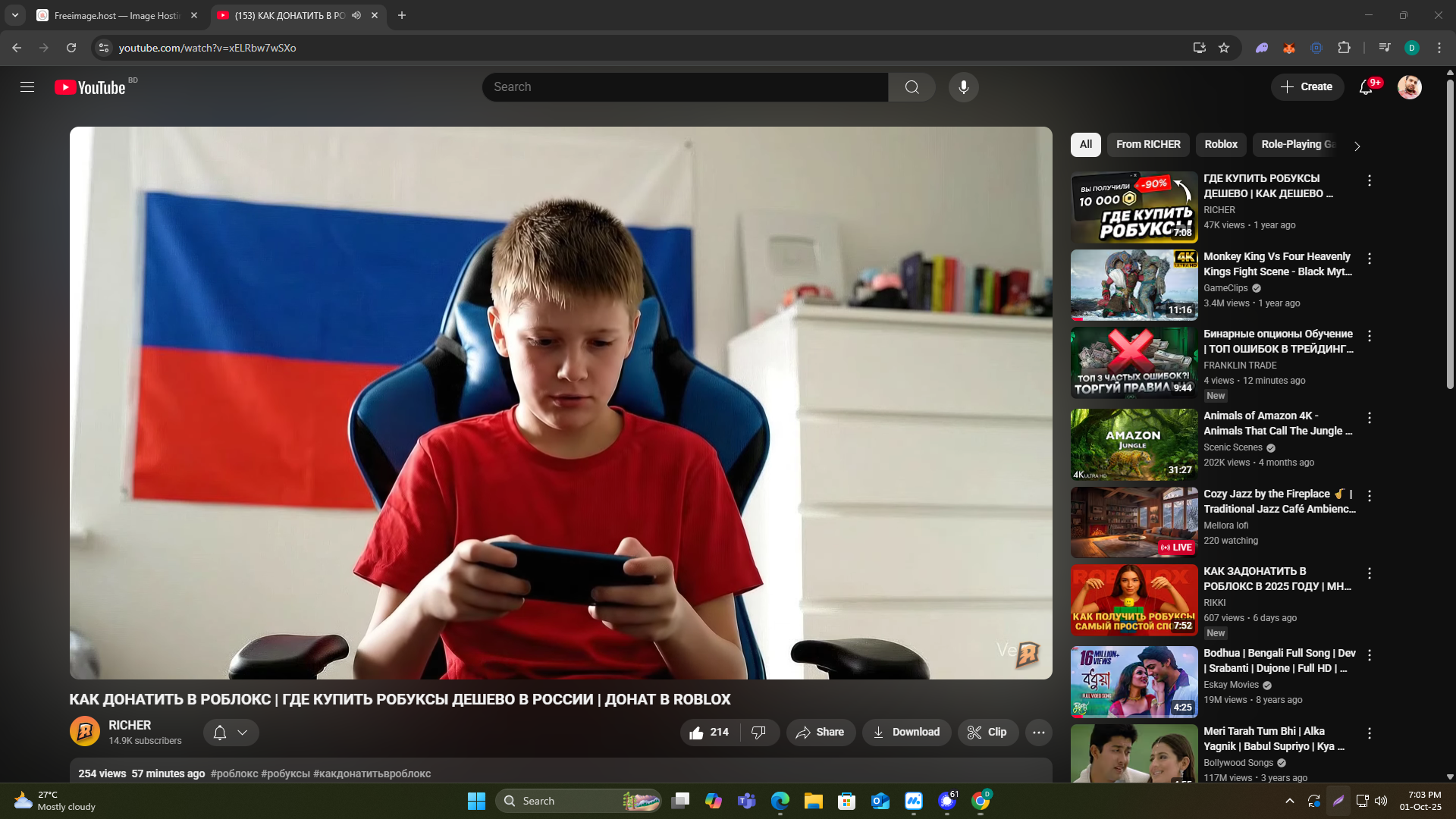
Task: Bookmark this page with the star icon
Action: [1224, 48]
